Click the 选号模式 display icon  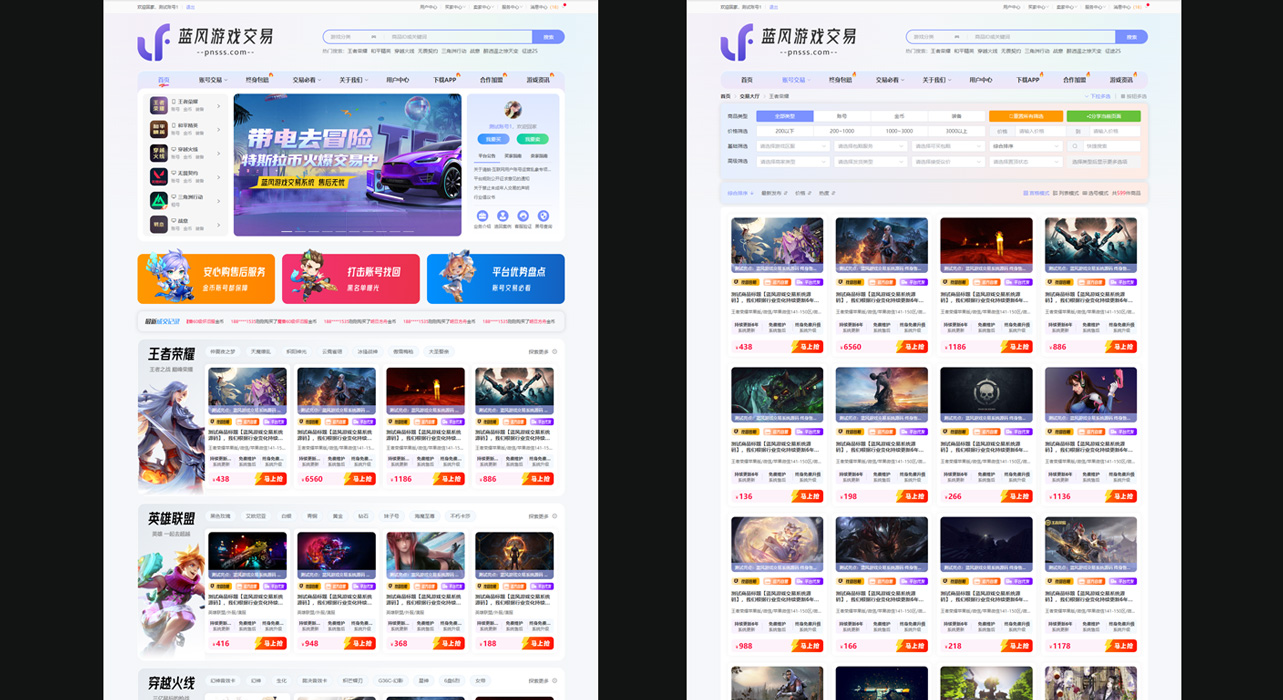pyautogui.click(x=1096, y=193)
